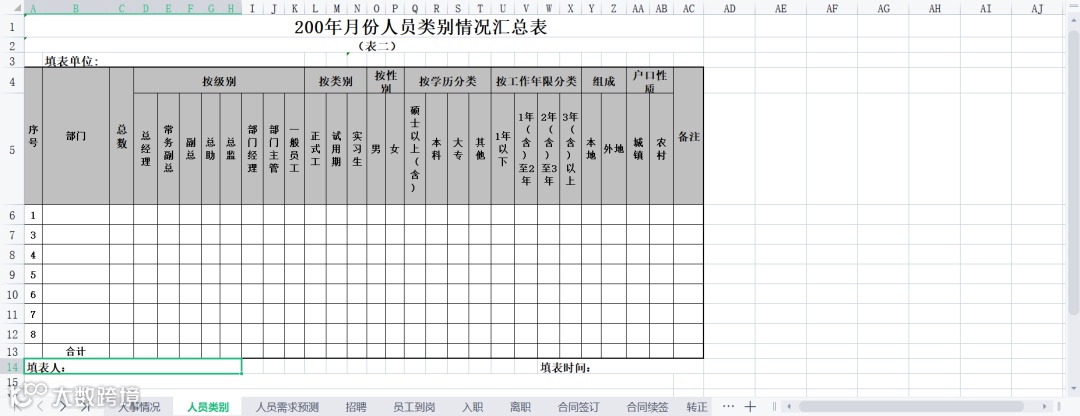Select column AI header

pyautogui.click(x=986, y=8)
